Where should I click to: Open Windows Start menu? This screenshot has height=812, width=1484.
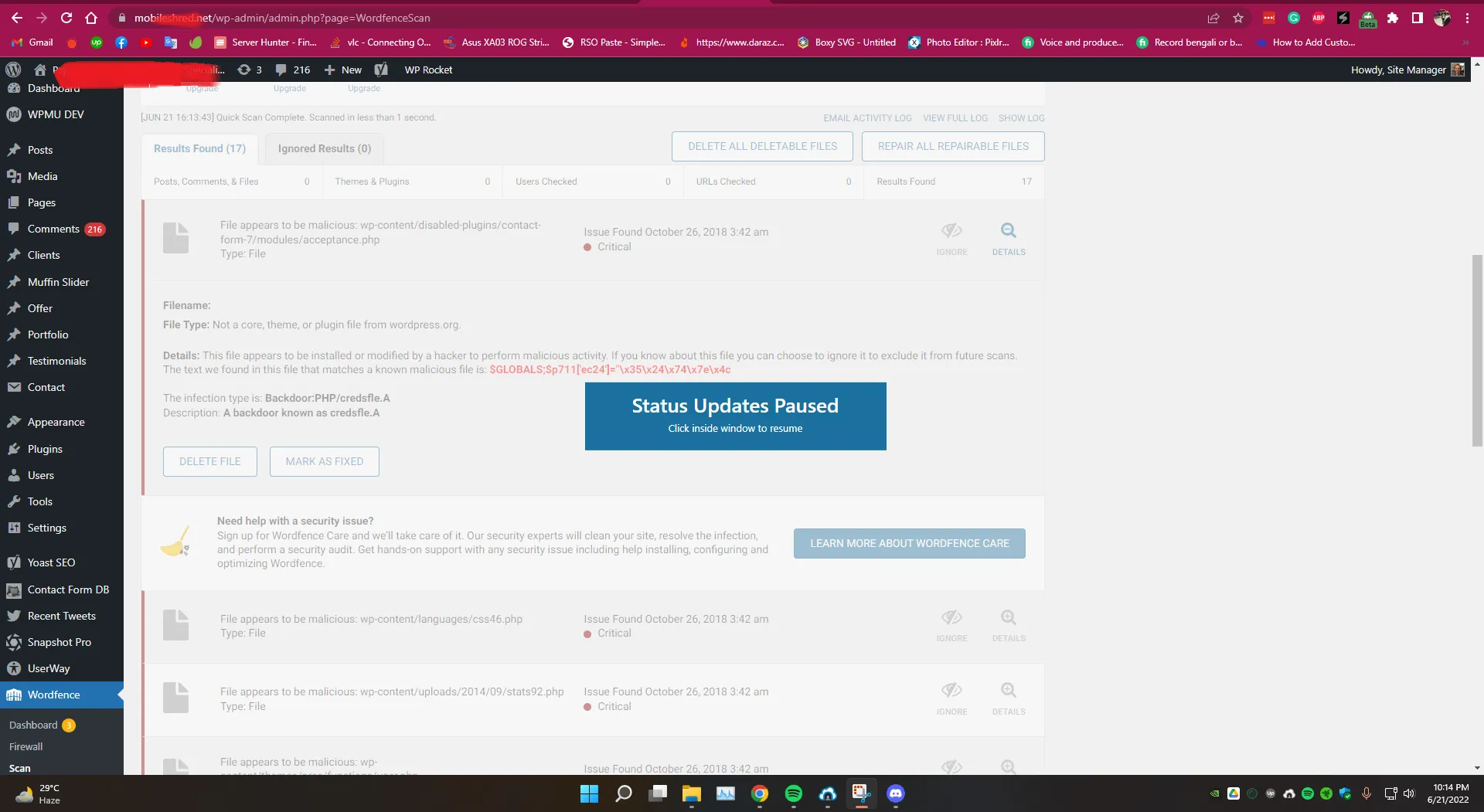pos(589,793)
